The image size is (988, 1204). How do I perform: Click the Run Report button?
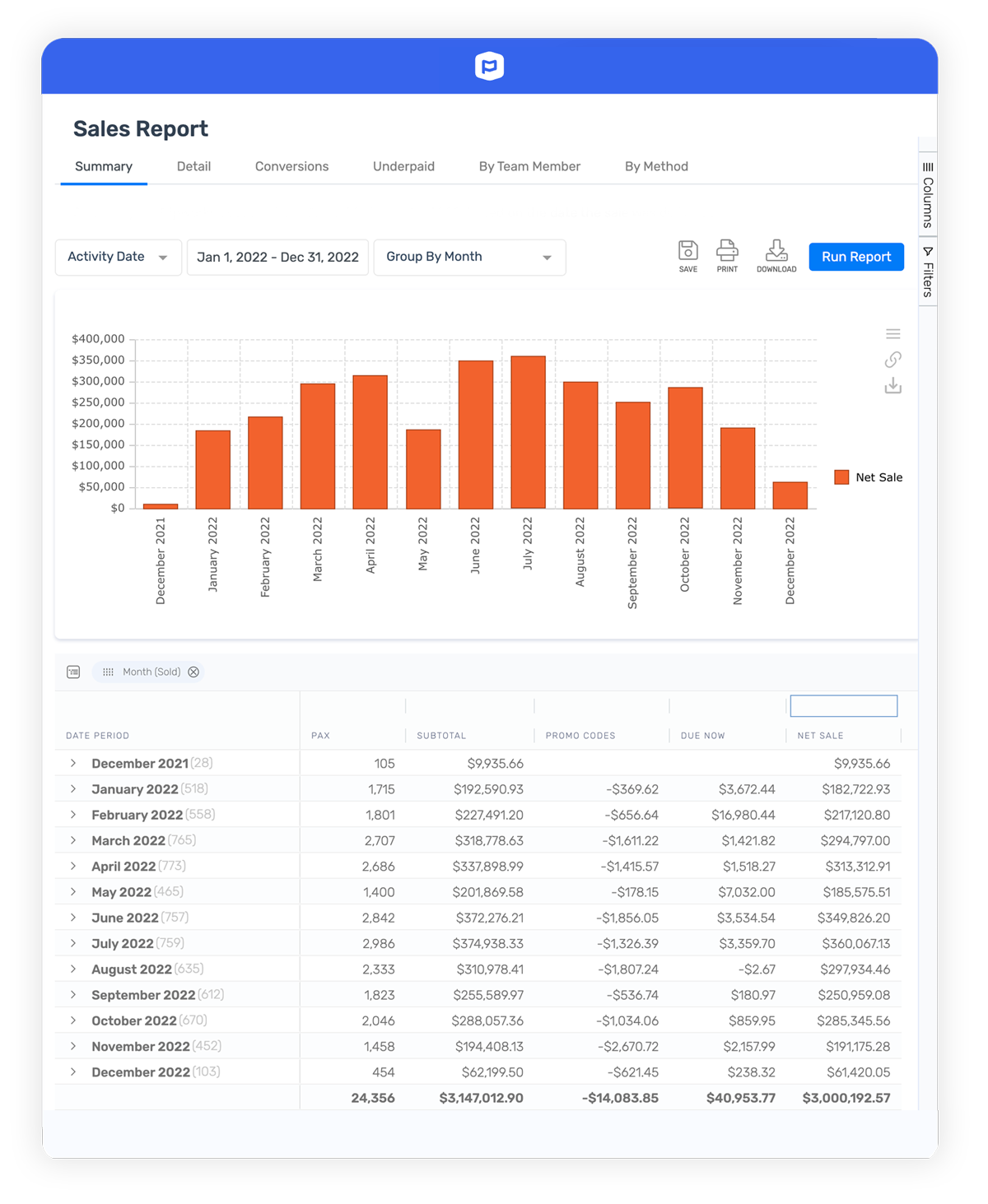click(x=856, y=257)
